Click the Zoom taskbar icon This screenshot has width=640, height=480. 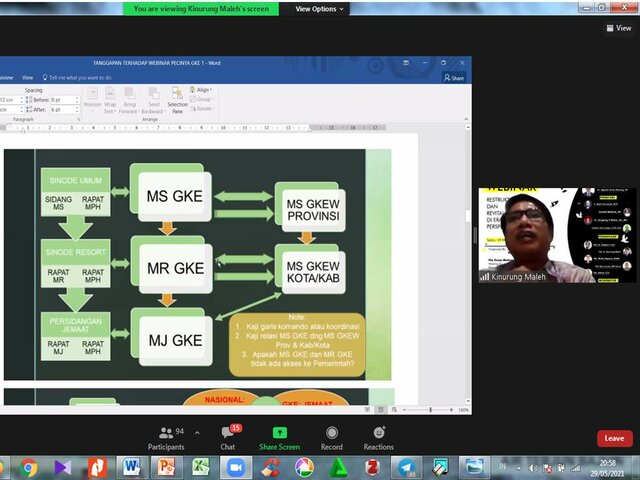coord(236,467)
